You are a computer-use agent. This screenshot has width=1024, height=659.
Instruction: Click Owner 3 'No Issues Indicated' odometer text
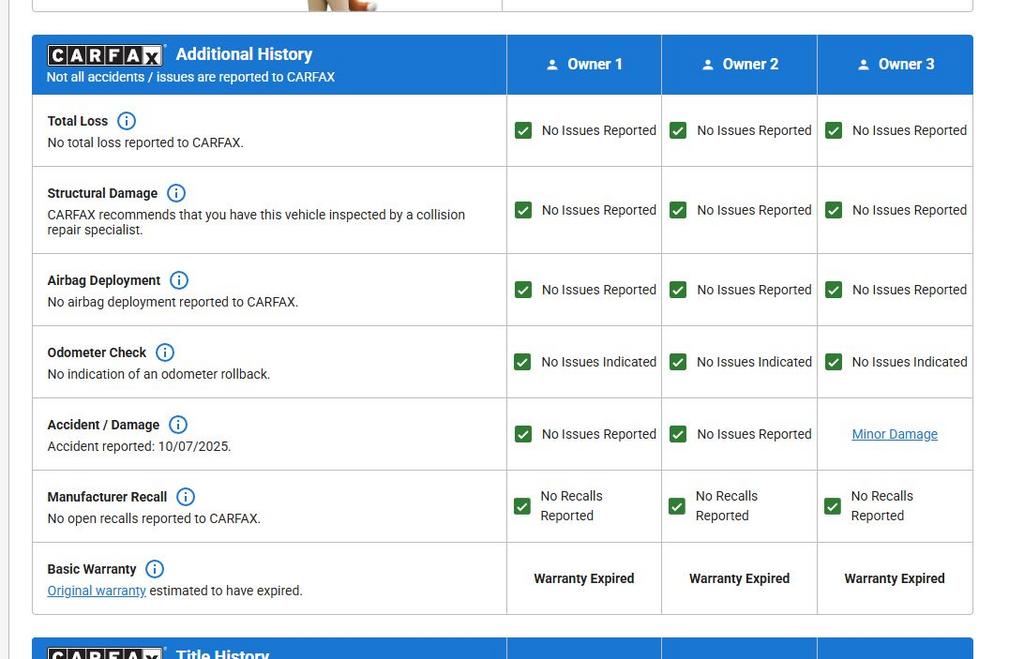[x=910, y=362]
